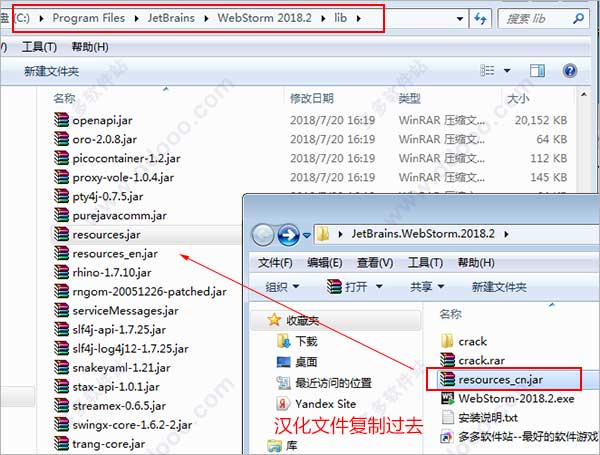Click the trang-core.jar archive icon

pyautogui.click(x=61, y=444)
